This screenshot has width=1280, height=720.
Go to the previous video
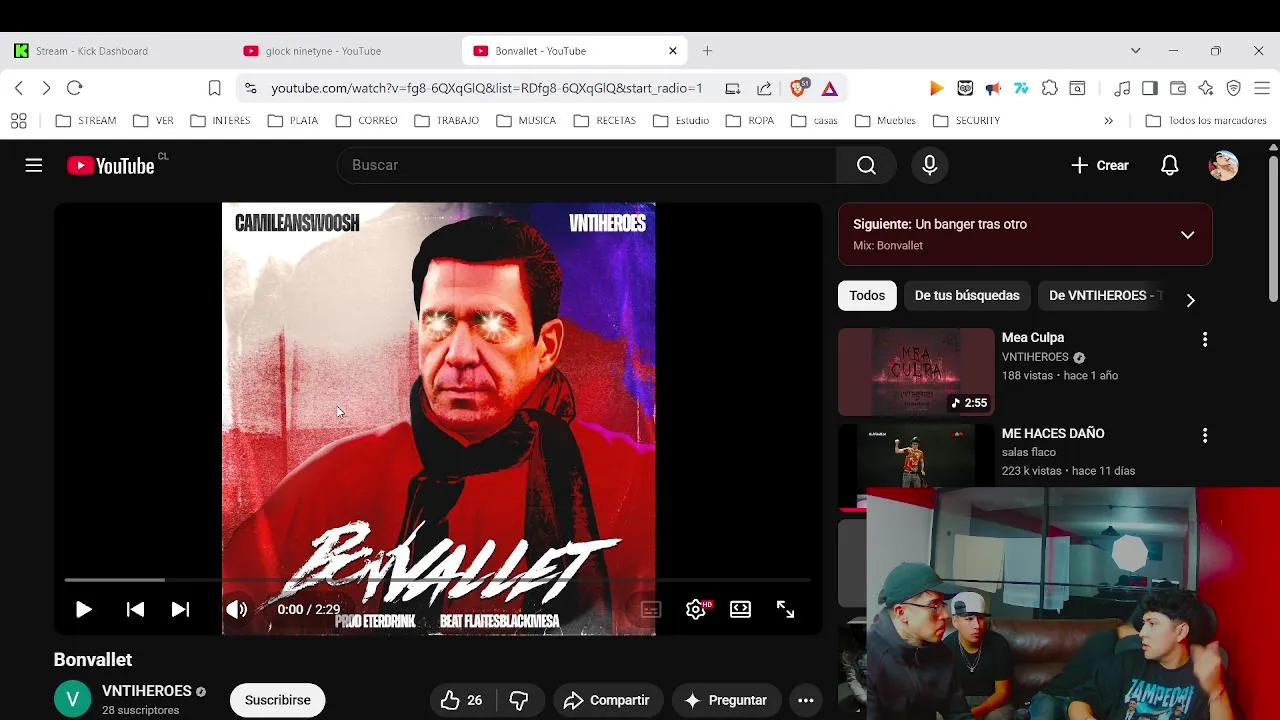pos(135,609)
